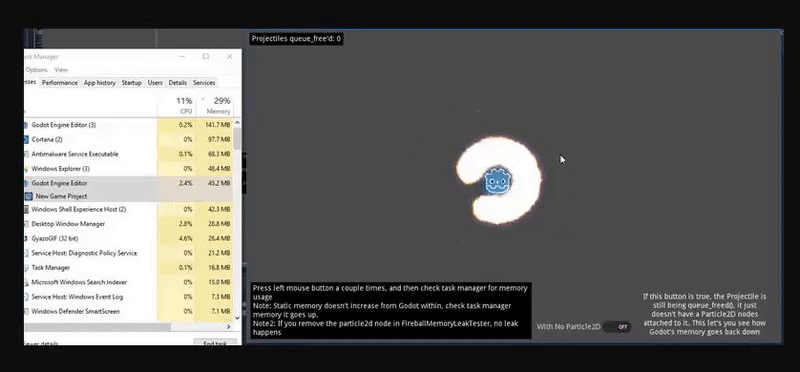Image resolution: width=800 pixels, height=372 pixels.
Task: Switch to the Services tab
Action: click(204, 83)
